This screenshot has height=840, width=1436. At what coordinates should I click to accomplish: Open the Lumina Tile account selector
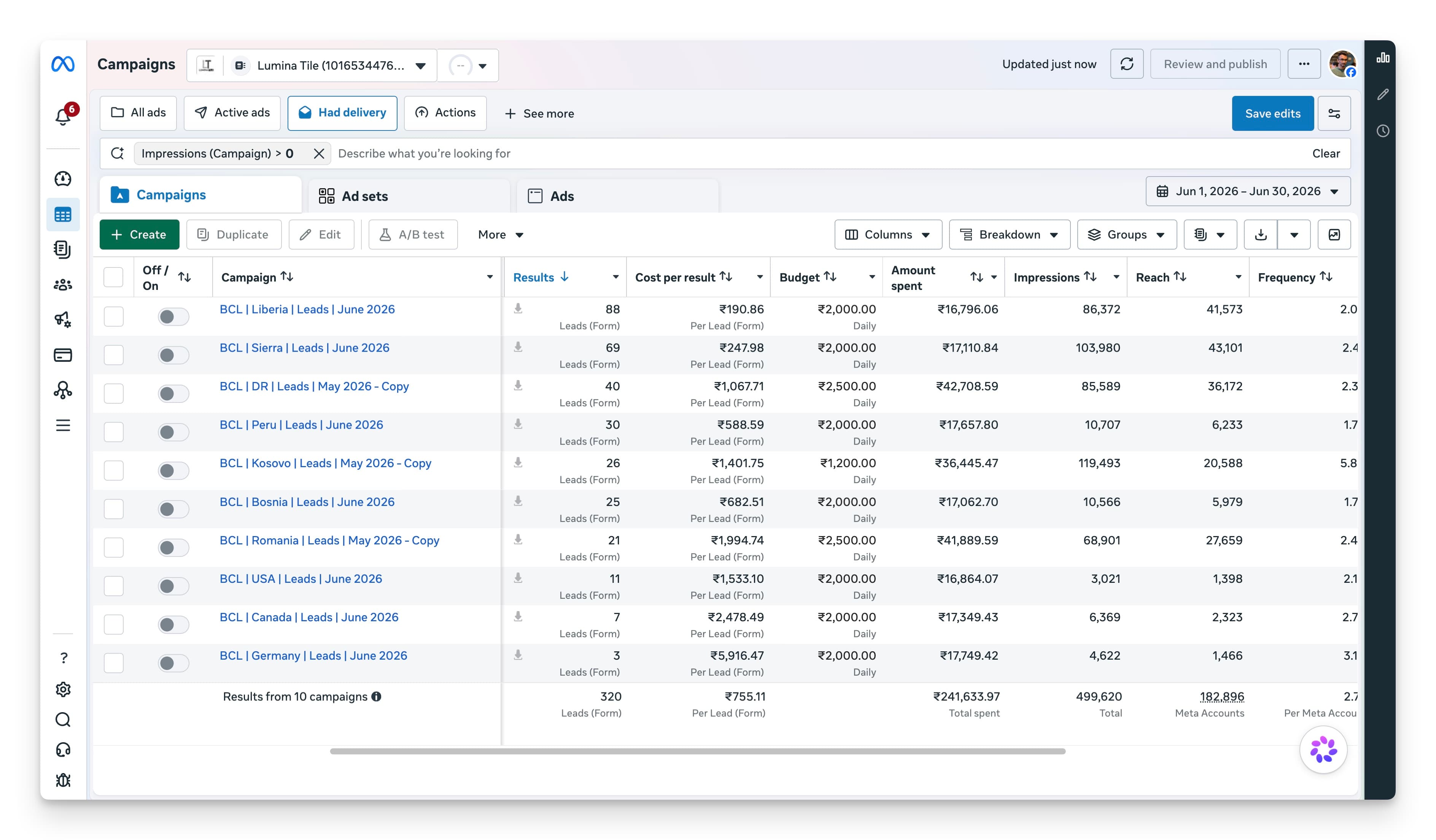(x=312, y=65)
